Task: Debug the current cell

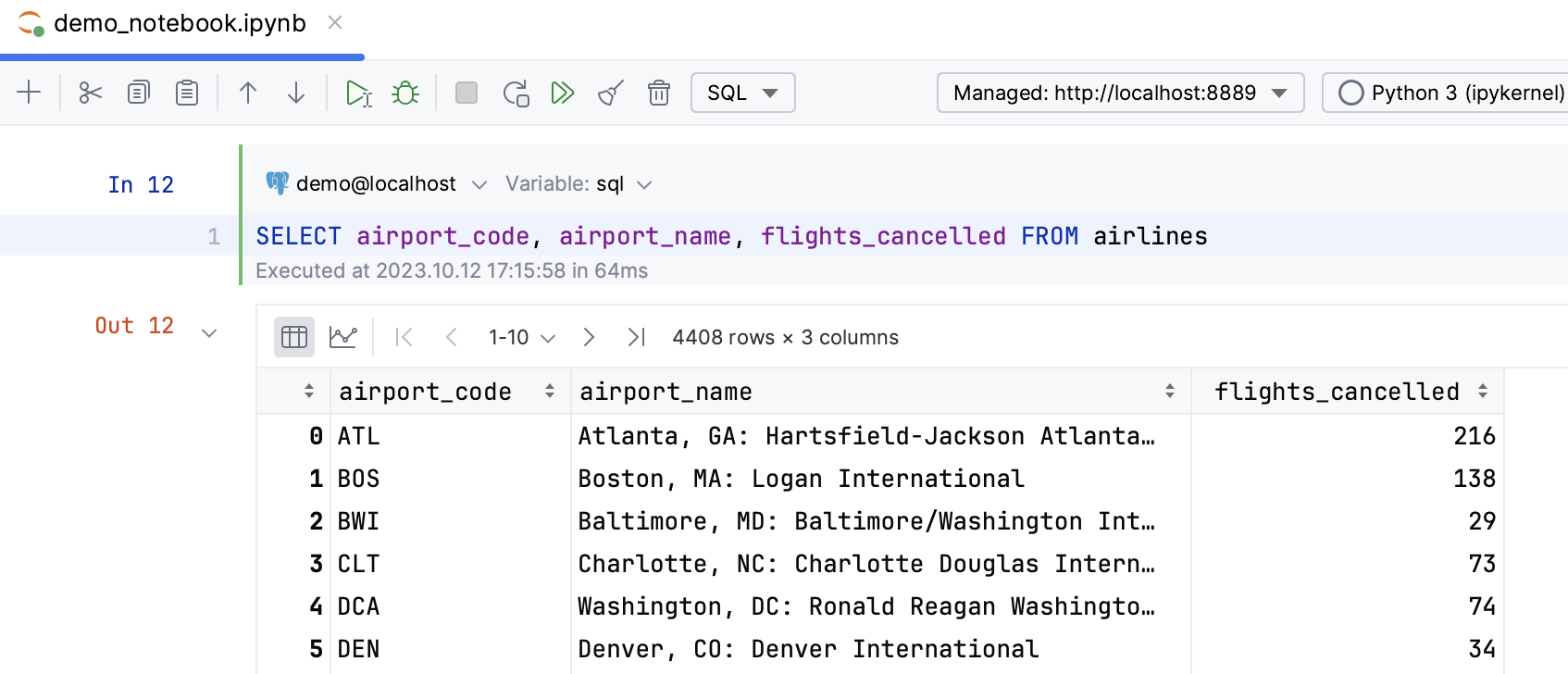Action: (x=405, y=93)
